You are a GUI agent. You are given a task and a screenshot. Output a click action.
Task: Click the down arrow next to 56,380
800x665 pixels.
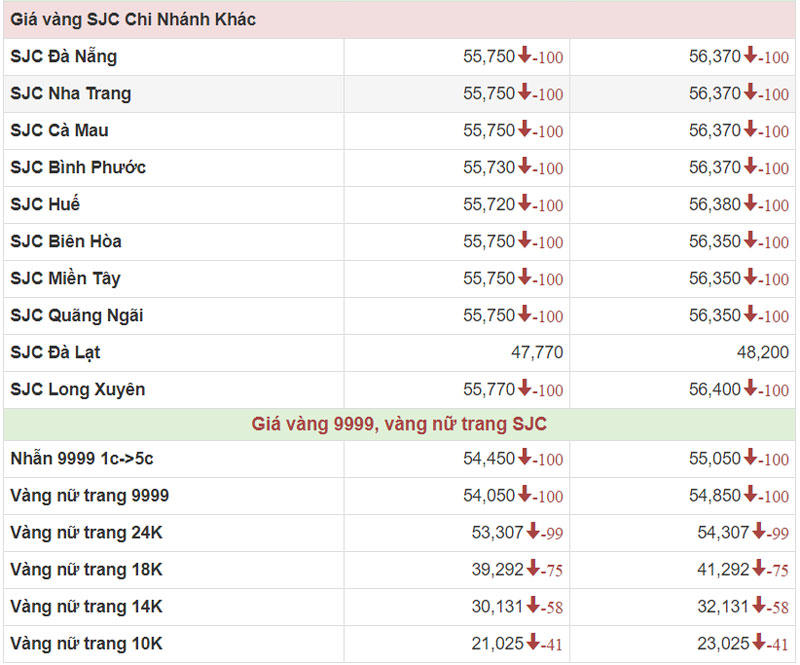750,204
